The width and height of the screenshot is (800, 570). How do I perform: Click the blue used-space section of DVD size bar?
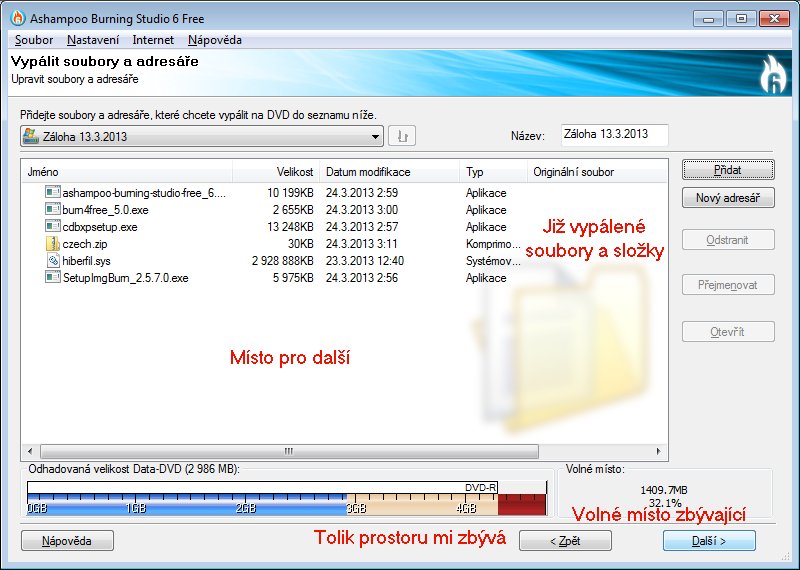pos(187,505)
